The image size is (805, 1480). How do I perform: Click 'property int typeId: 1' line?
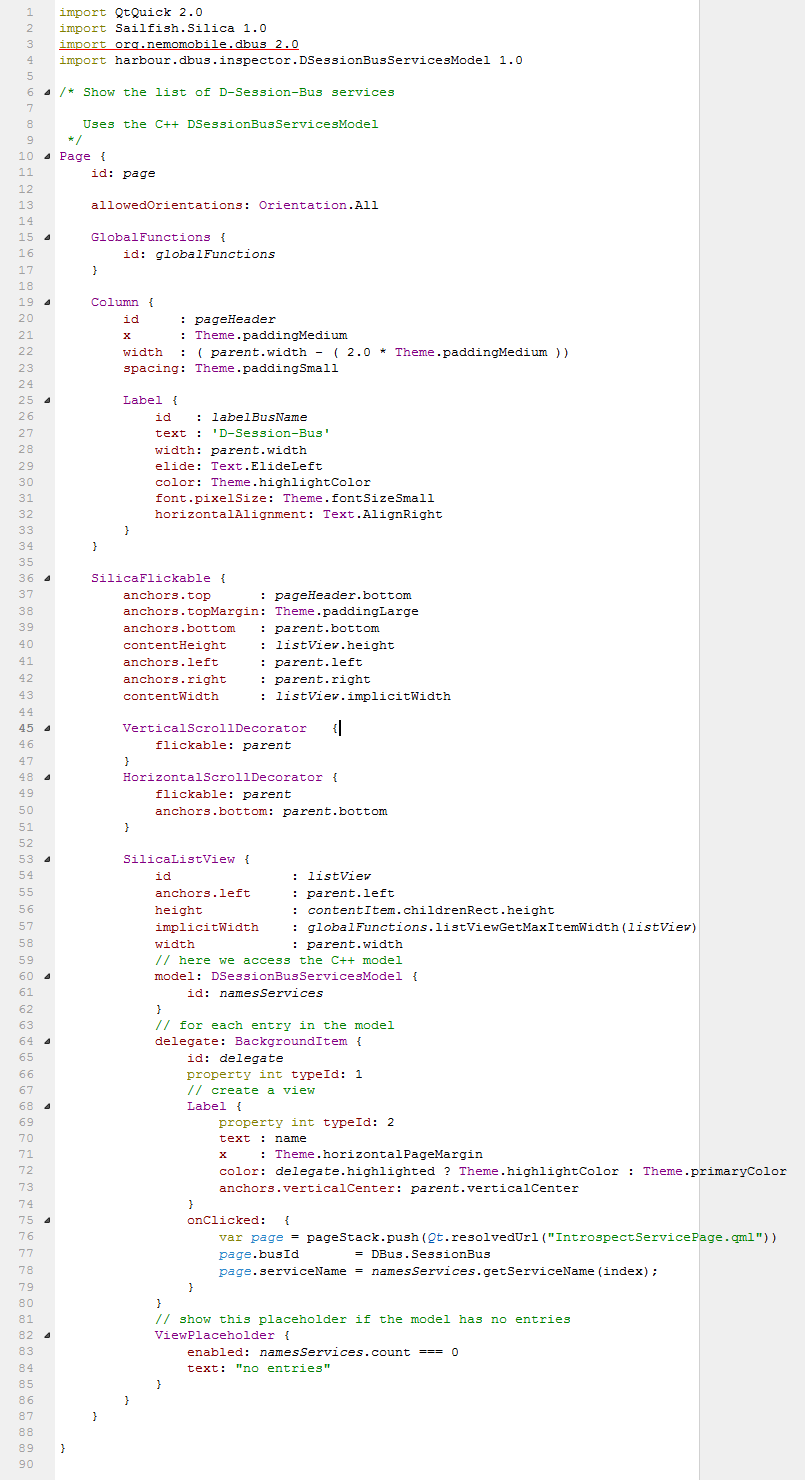coord(275,1074)
